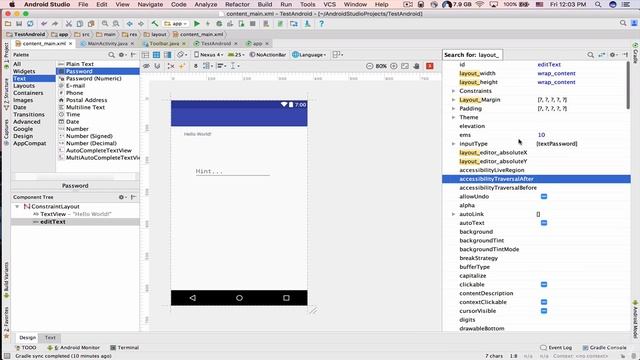Viewport: 640px width, 360px height.
Task: Open the Navigate menu
Action: (150, 4)
